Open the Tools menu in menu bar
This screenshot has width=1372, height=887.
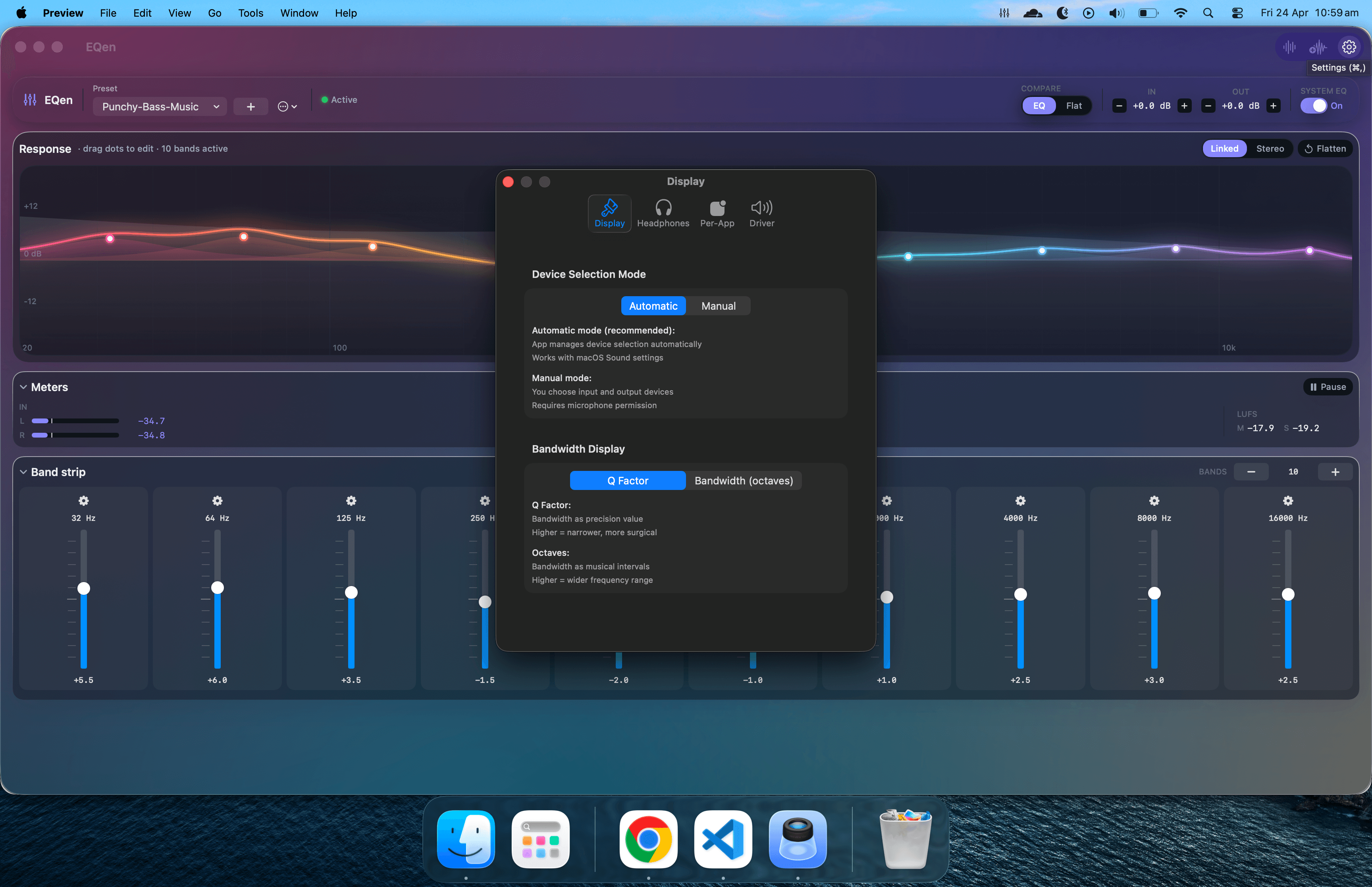(251, 13)
